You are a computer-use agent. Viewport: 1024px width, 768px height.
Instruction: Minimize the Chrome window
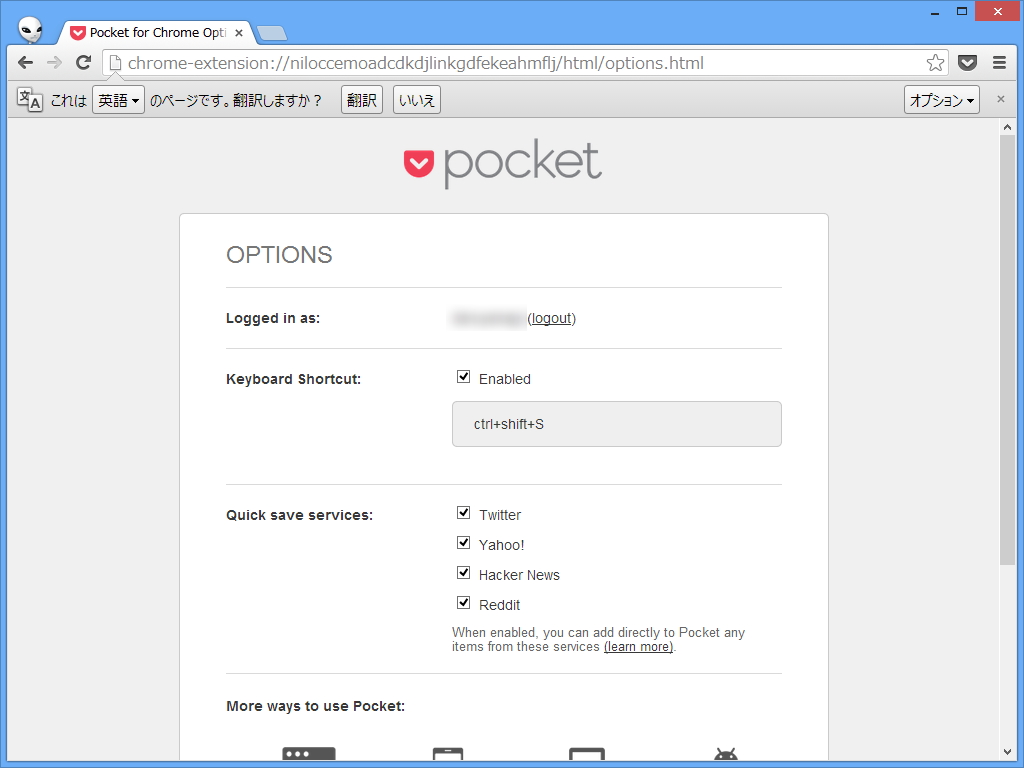click(x=935, y=12)
